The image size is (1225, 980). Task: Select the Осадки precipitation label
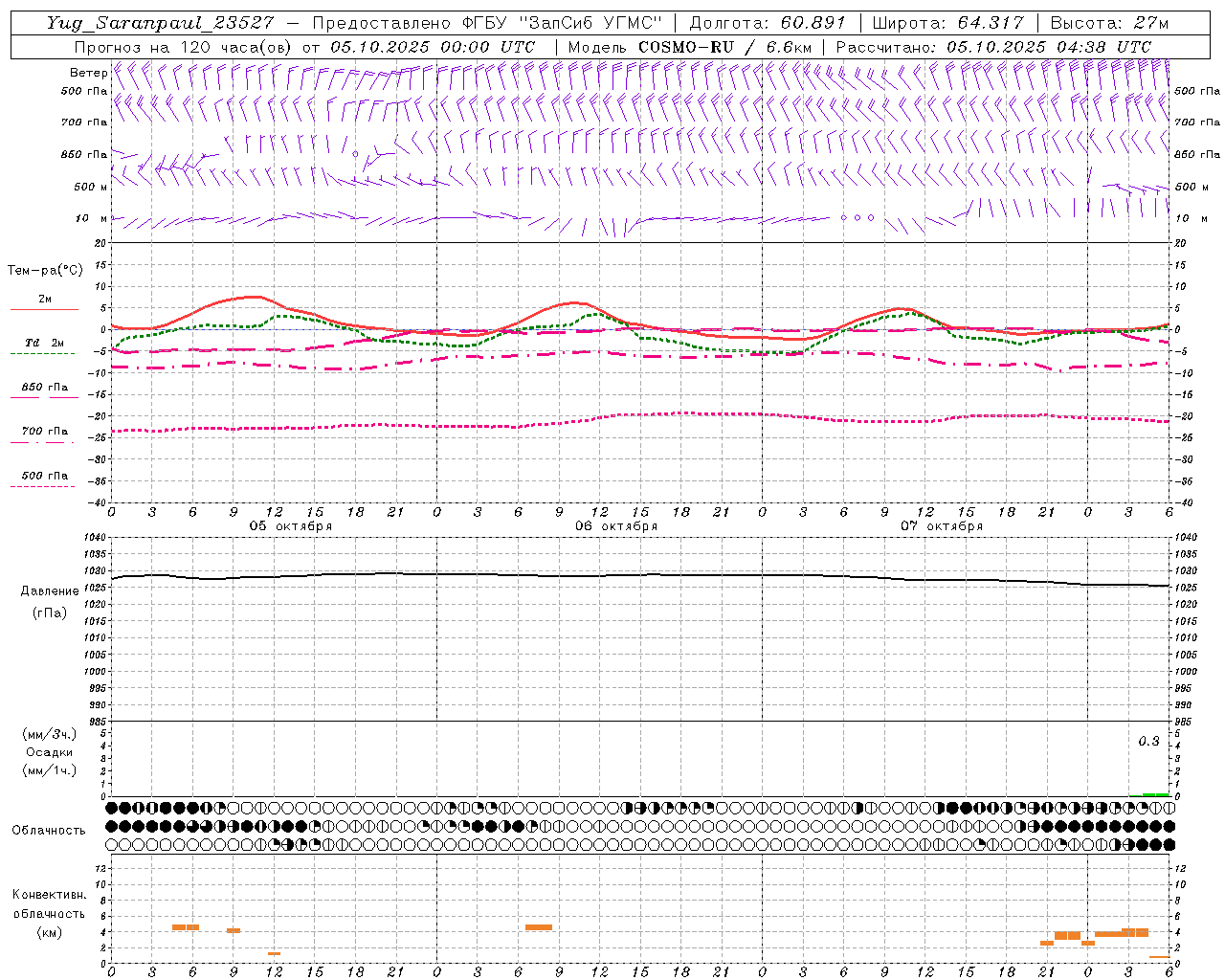(50, 752)
